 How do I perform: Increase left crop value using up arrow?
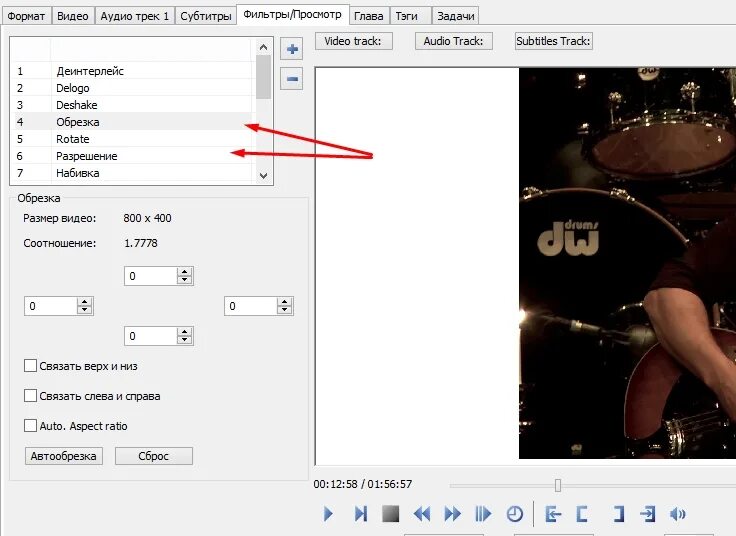84,302
